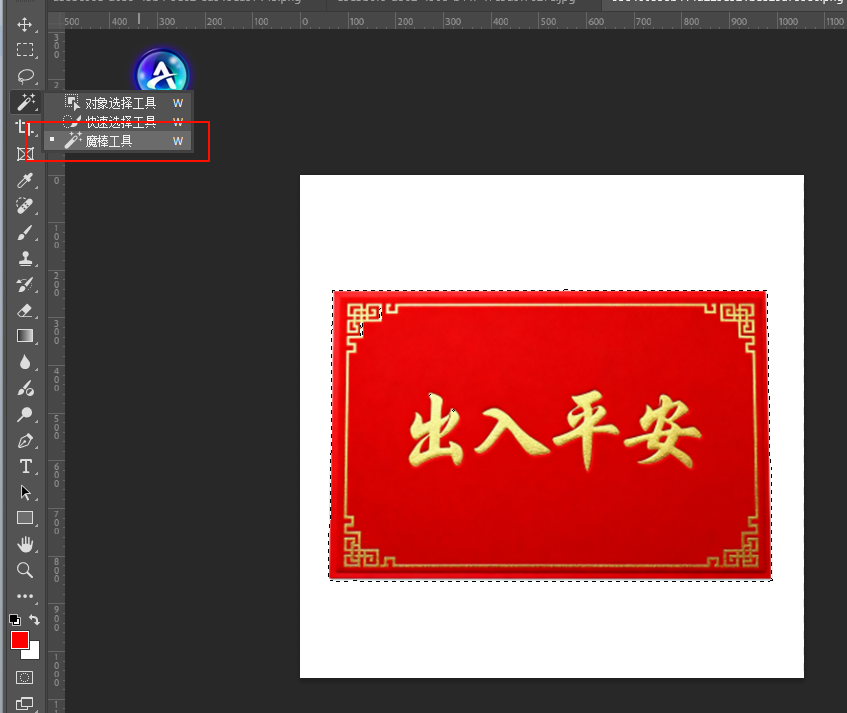This screenshot has height=713, width=847.
Task: Select the Spot Healing Brush tool
Action: [27, 207]
